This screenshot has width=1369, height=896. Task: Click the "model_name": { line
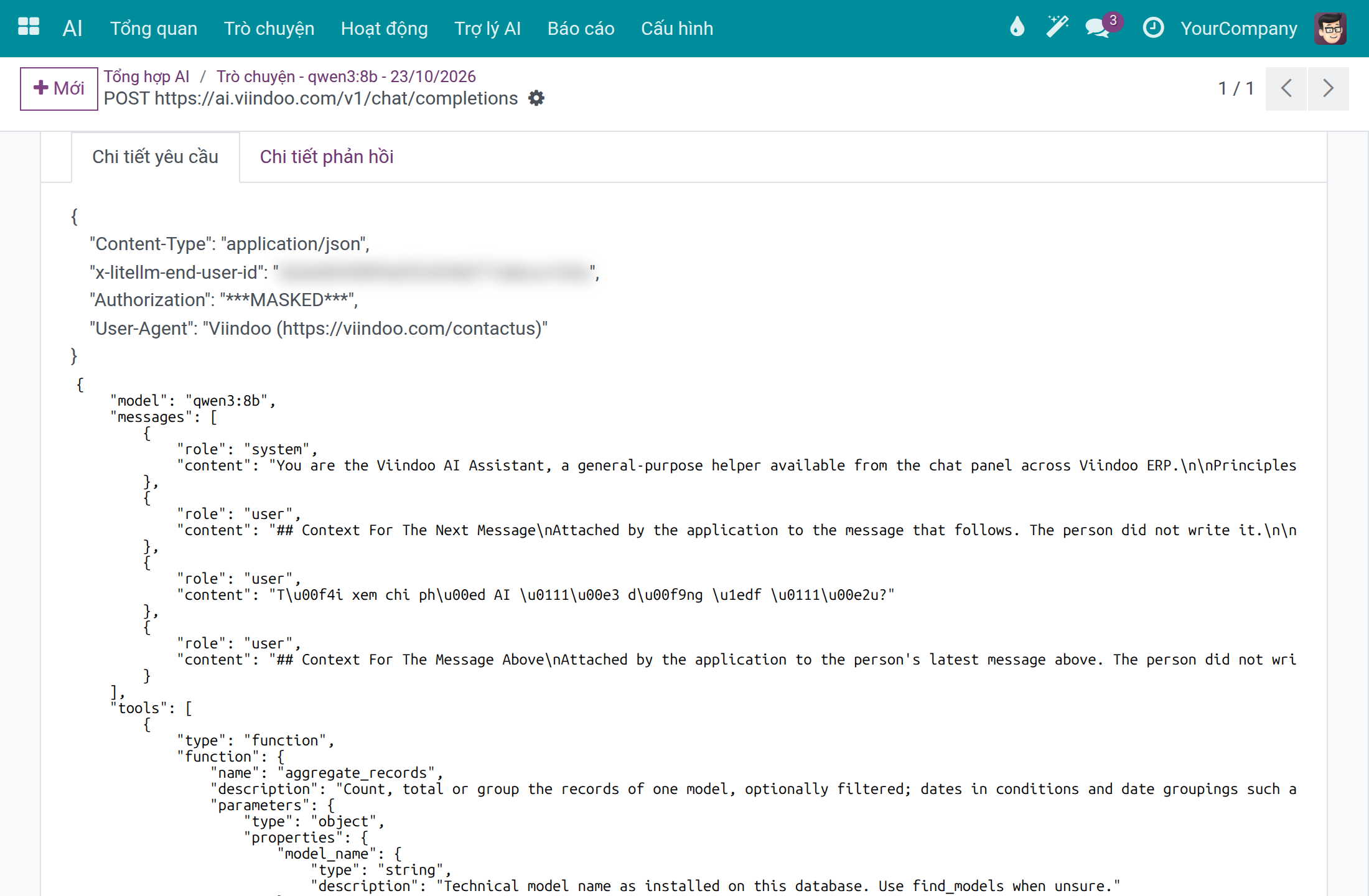tap(340, 854)
